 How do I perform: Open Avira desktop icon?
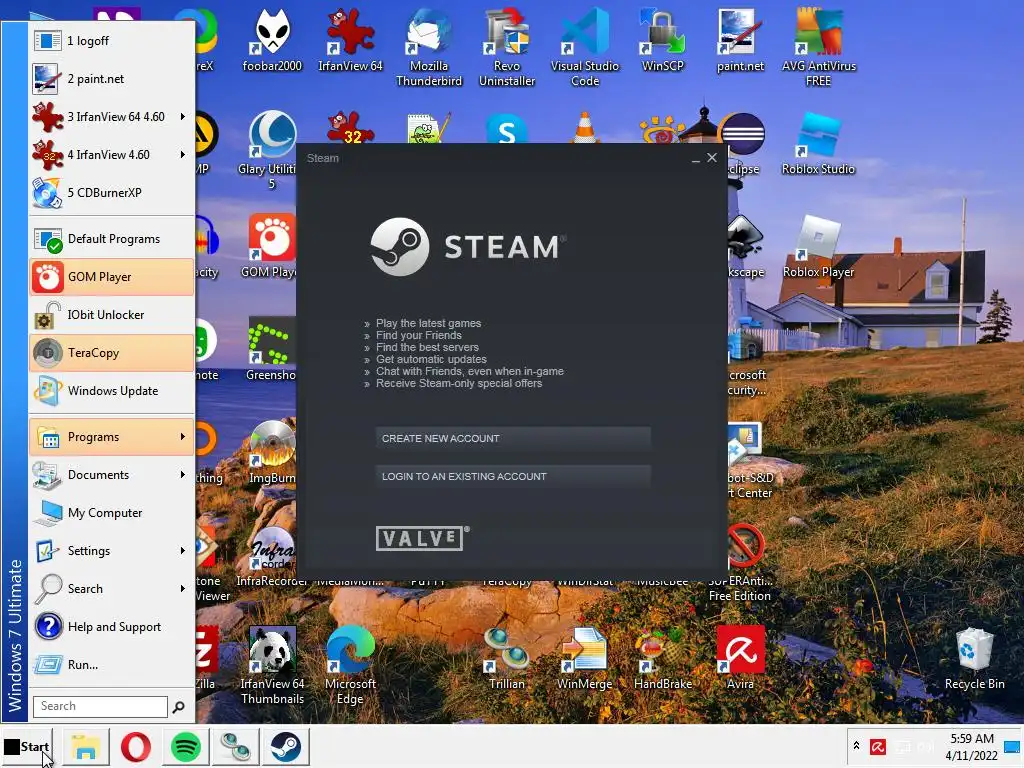pos(740,658)
